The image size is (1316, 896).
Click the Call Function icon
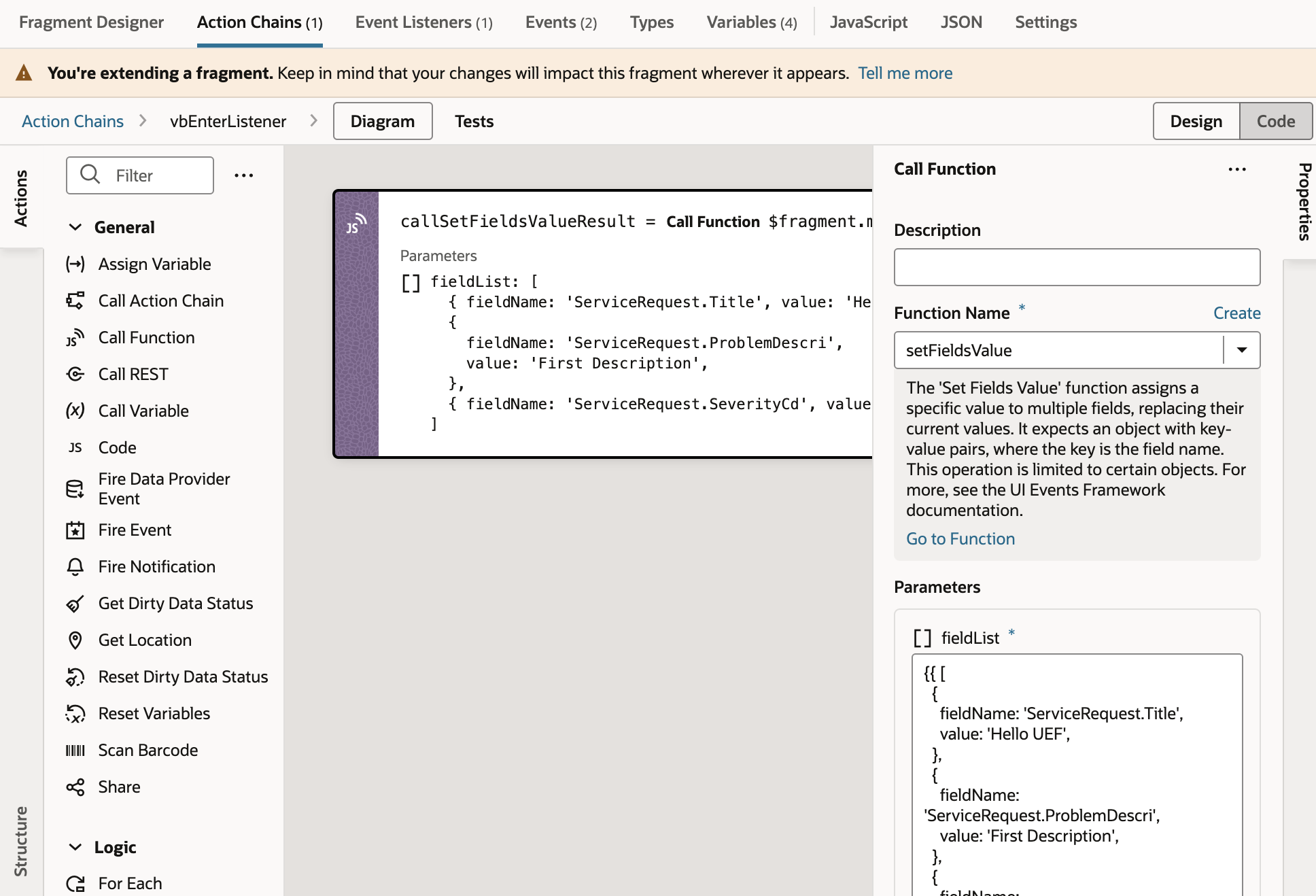tap(75, 337)
